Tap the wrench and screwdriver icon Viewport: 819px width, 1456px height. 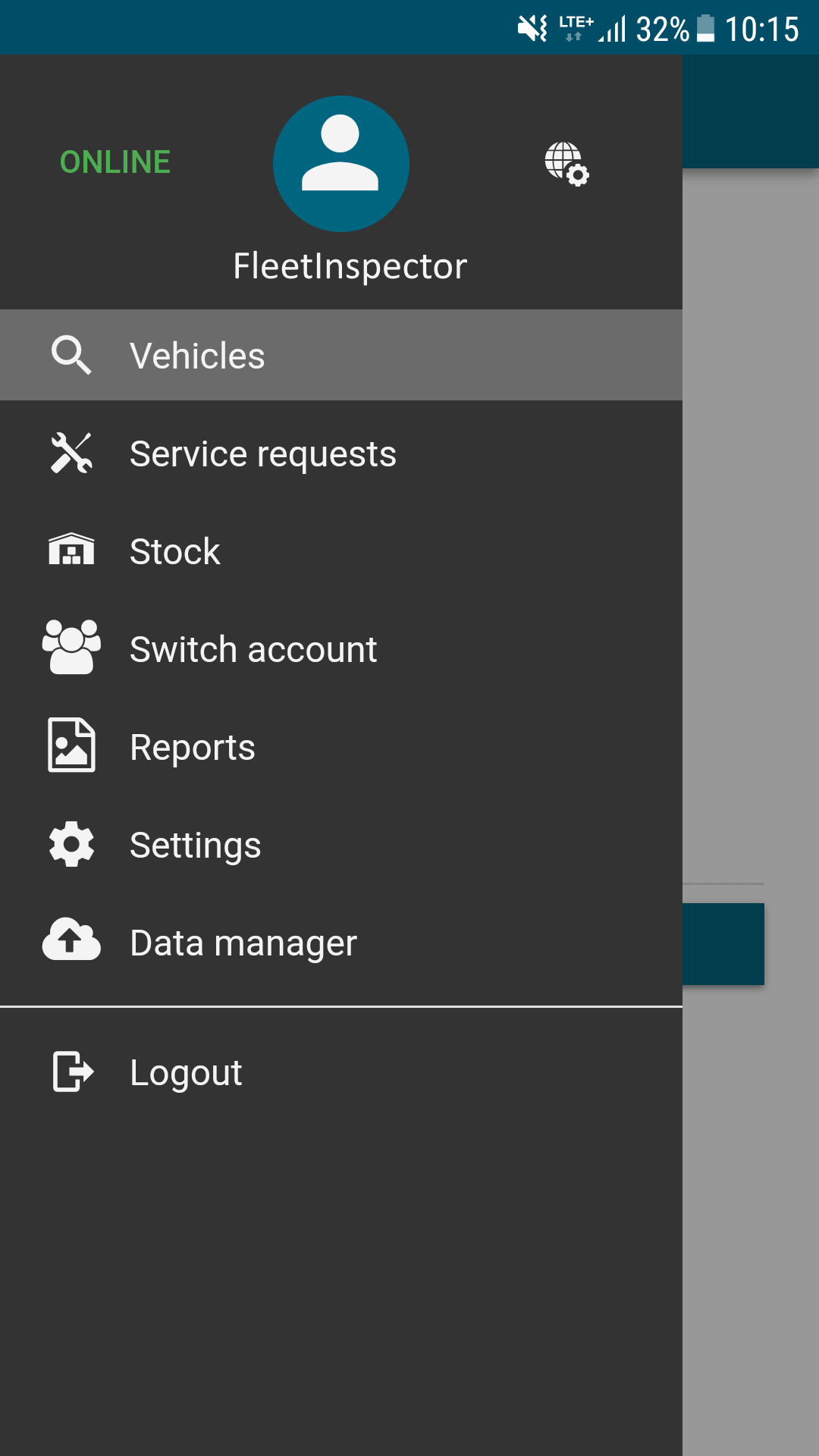tap(71, 453)
